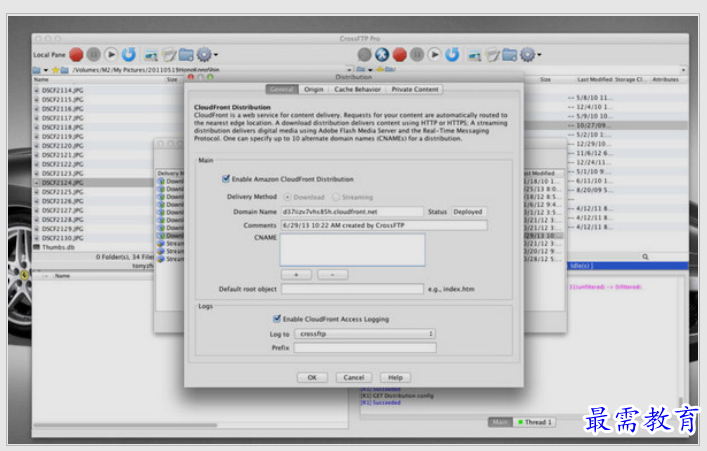The width and height of the screenshot is (707, 451).
Task: Click the star icon beside the remote path
Action: [380, 69]
